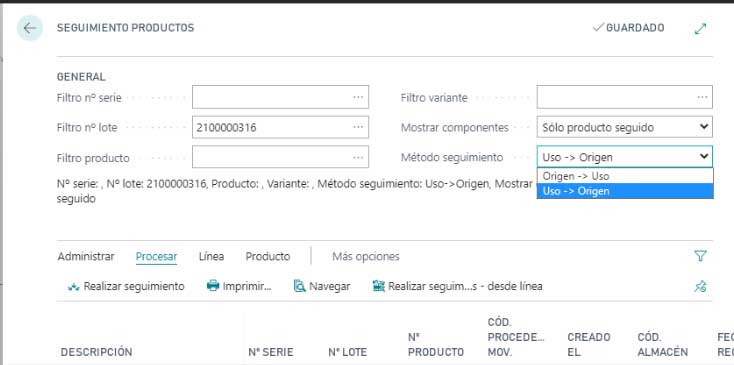Click the Nº SERIE column header
The width and height of the screenshot is (734, 365).
271,352
